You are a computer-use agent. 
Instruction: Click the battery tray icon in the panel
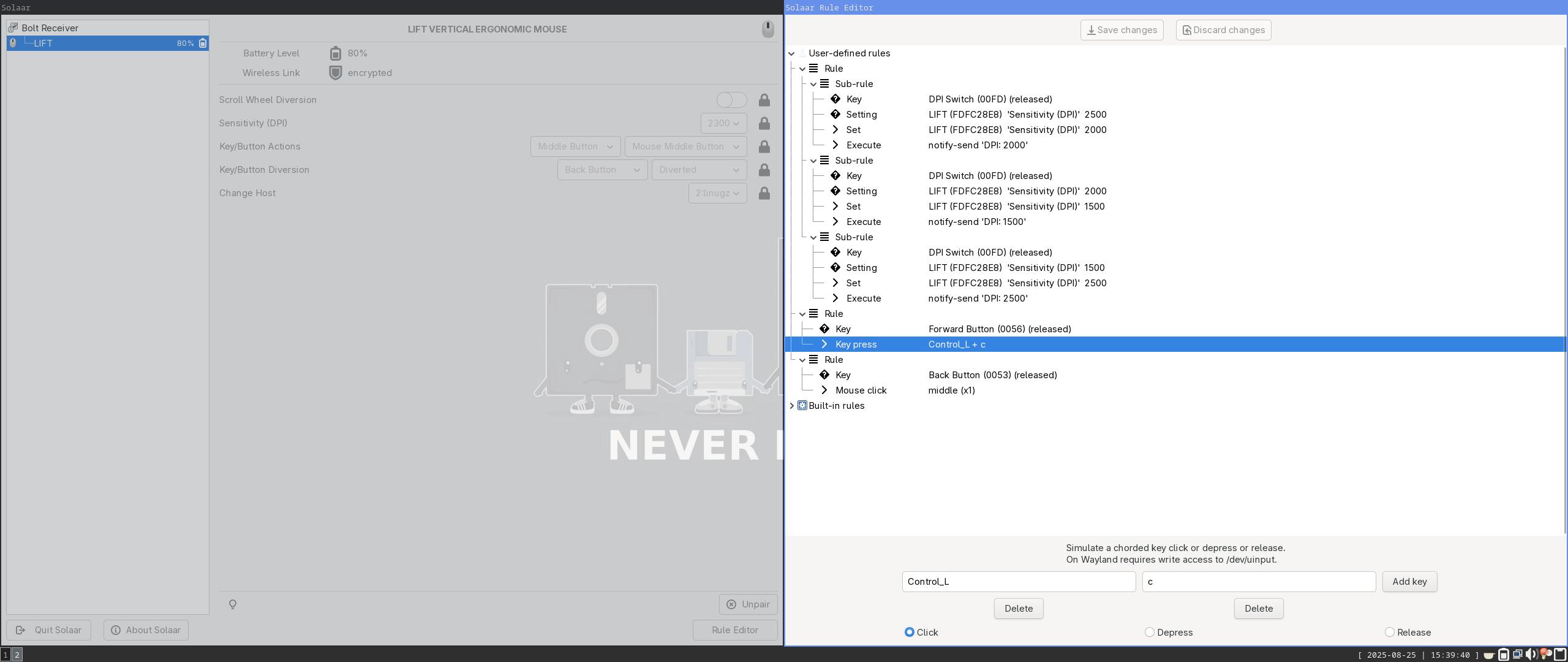[x=1503, y=655]
